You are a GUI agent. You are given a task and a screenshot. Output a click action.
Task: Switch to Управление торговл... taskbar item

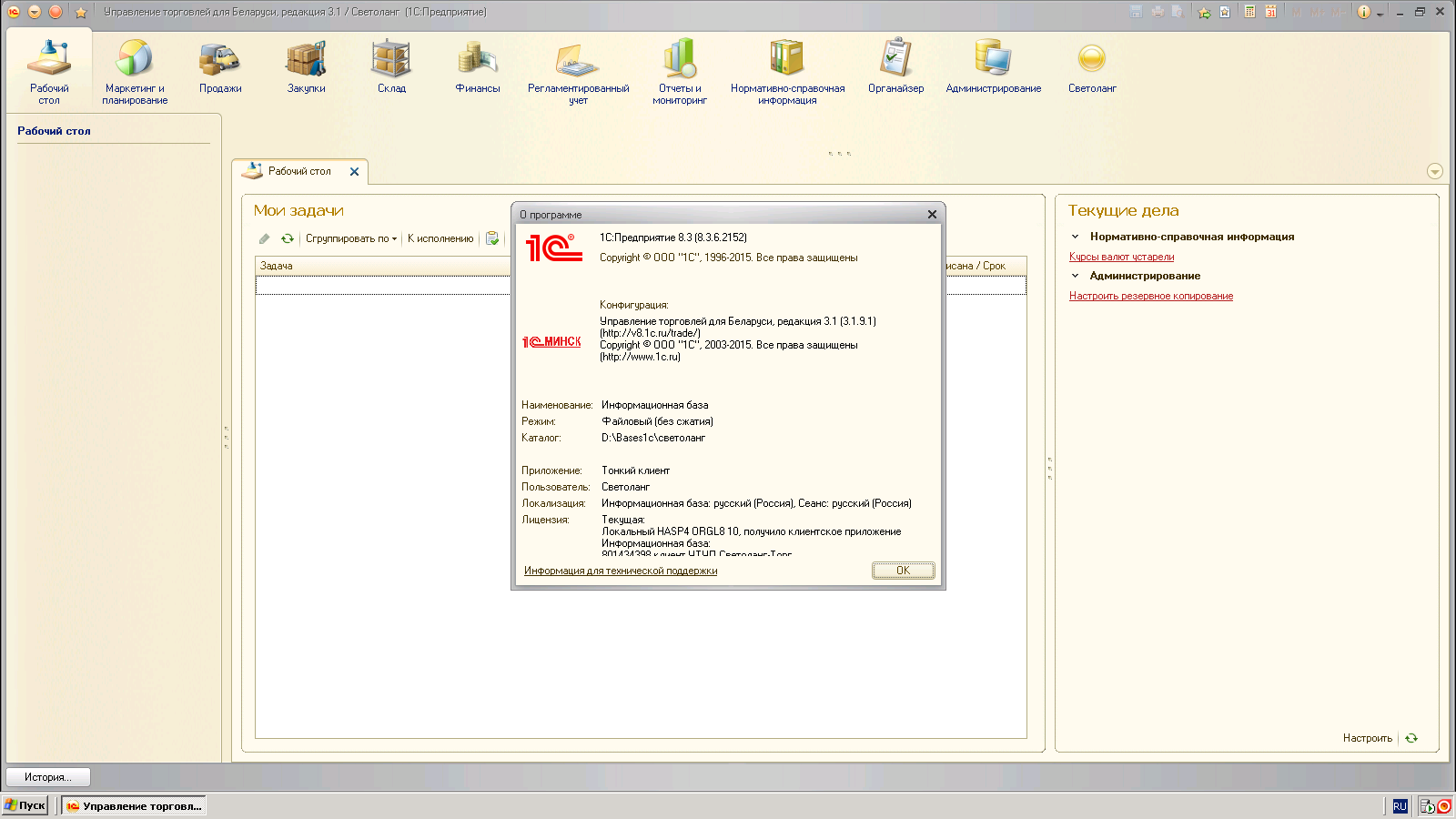coord(134,805)
